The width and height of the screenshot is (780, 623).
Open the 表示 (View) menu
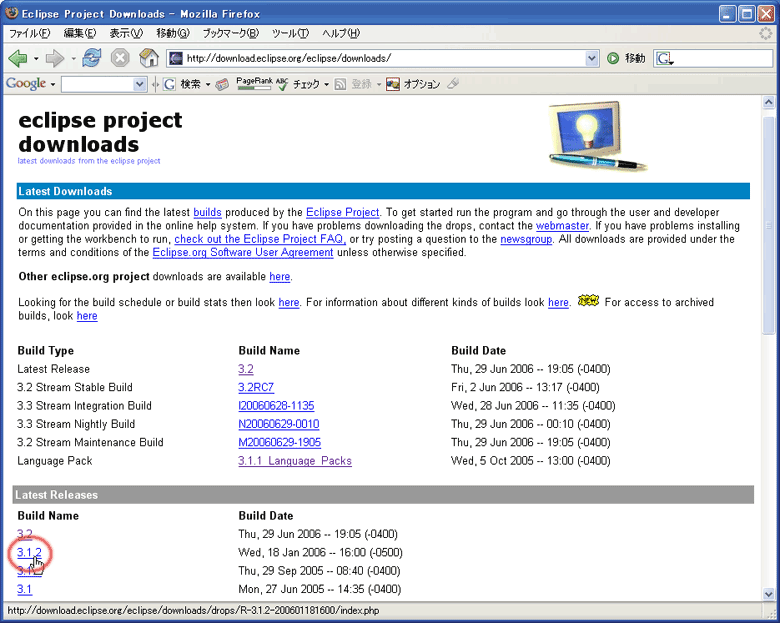pos(126,33)
